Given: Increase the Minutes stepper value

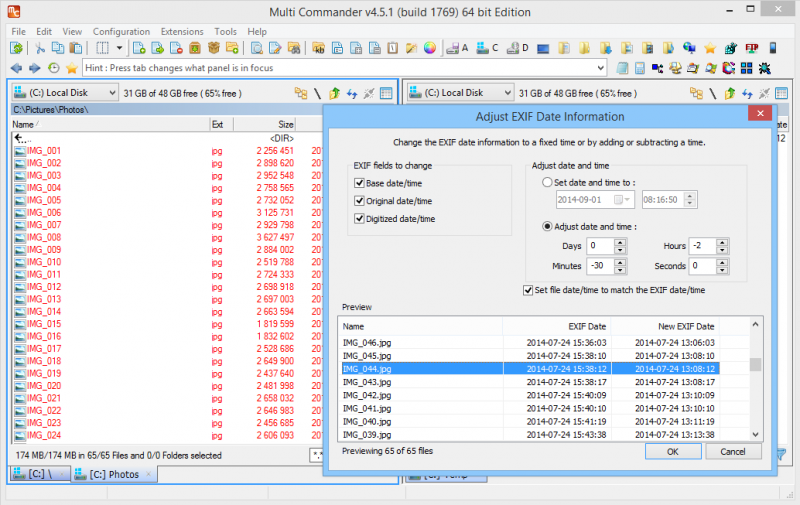Looking at the screenshot, I should pyautogui.click(x=620, y=263).
